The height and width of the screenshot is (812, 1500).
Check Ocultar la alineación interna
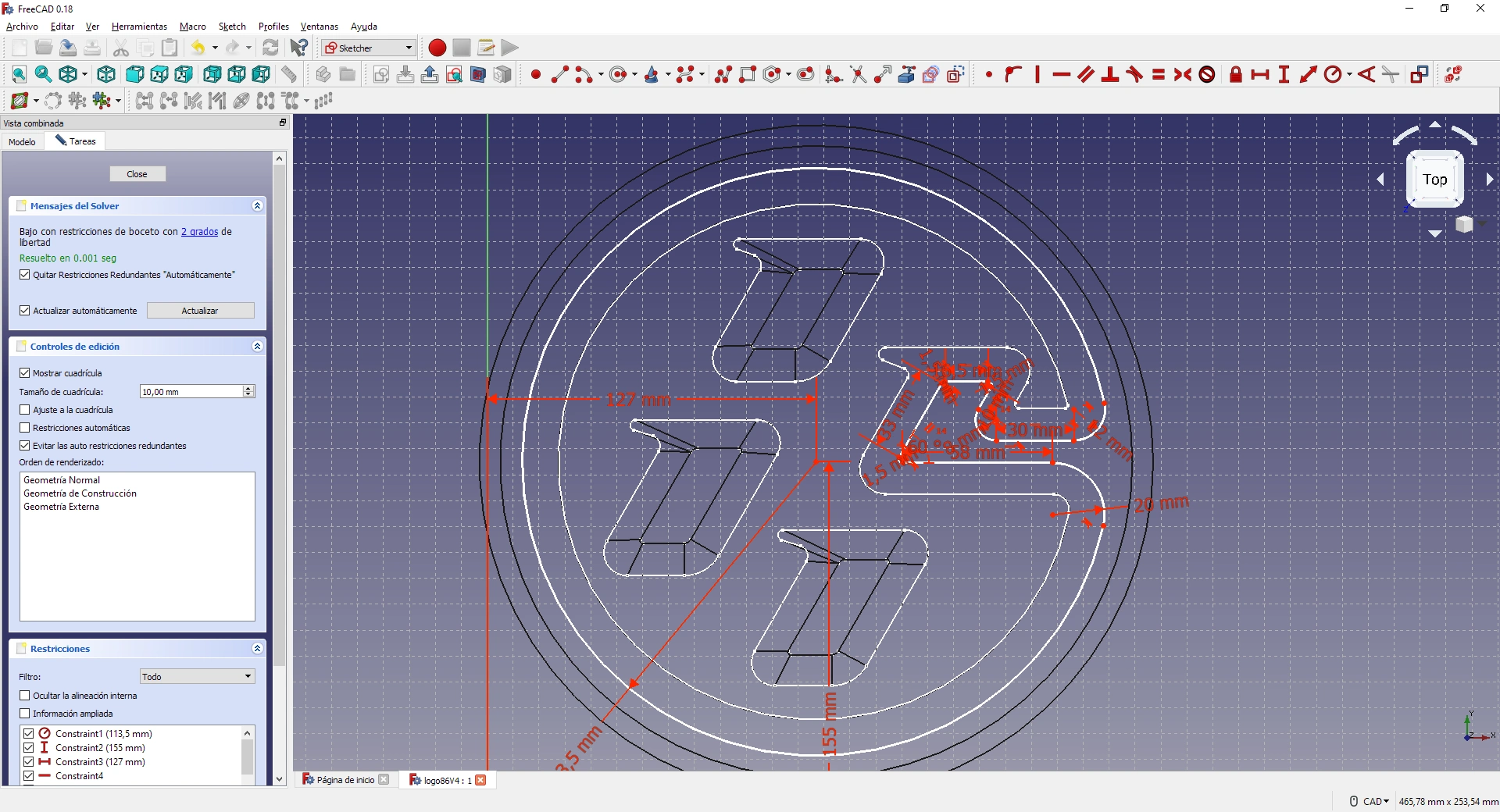click(x=25, y=696)
